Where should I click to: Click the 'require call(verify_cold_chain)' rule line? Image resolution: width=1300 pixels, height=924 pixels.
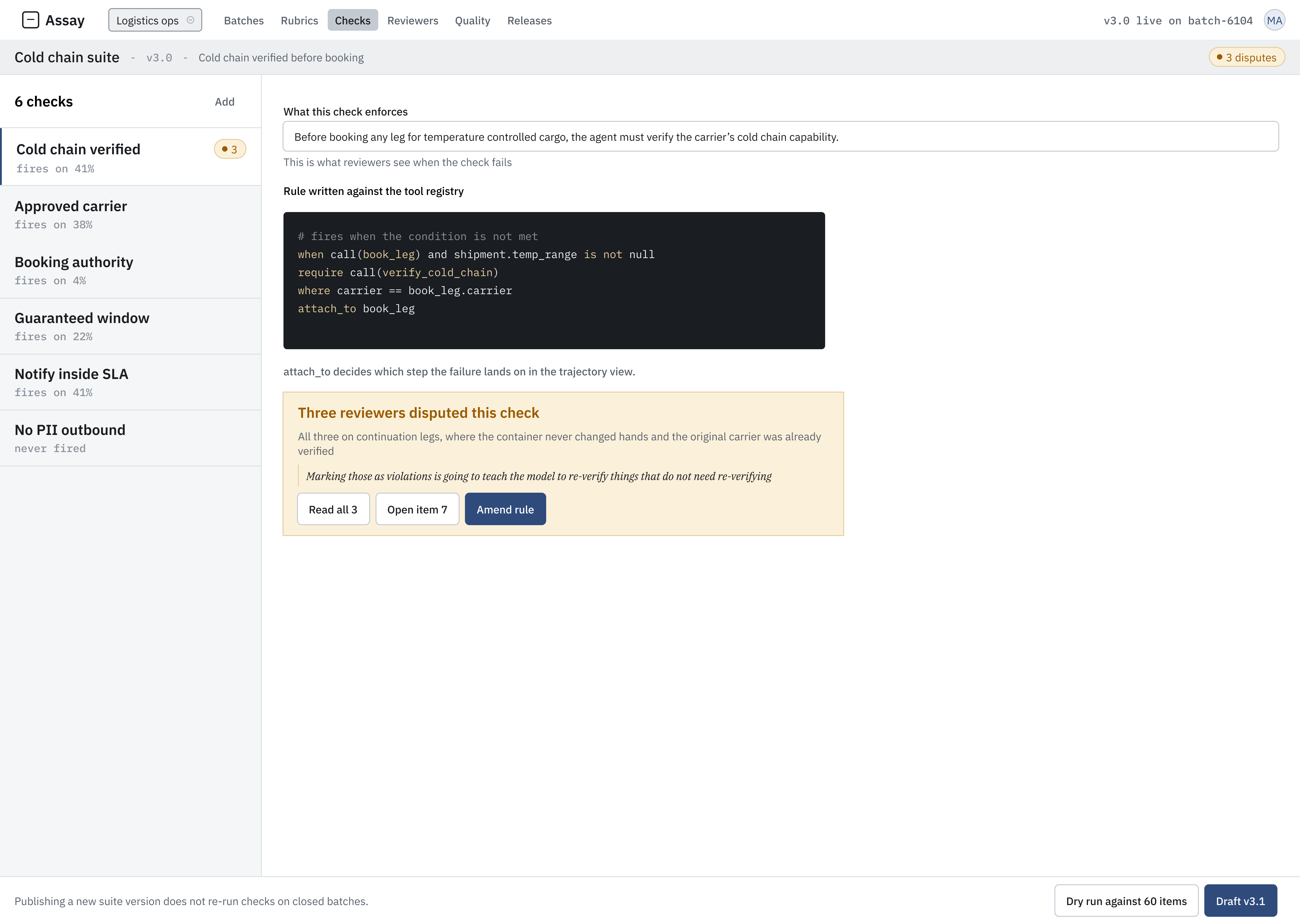coord(398,273)
